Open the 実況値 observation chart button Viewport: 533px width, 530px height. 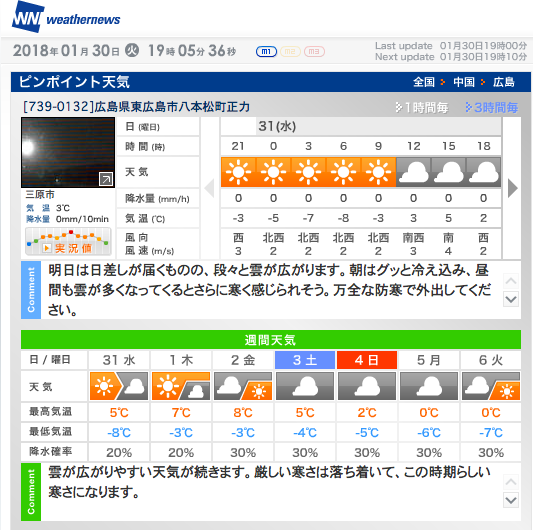(x=68, y=242)
